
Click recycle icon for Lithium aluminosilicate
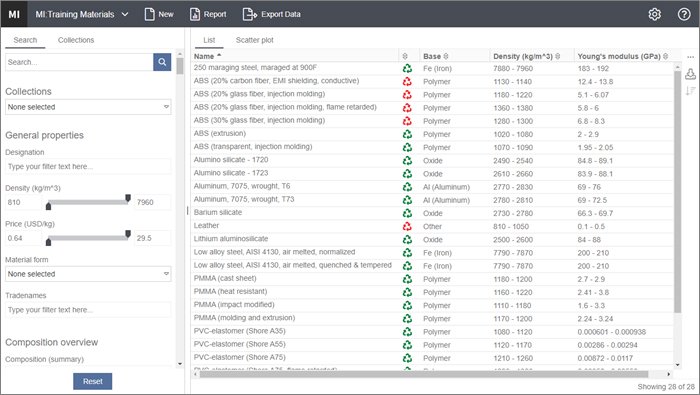[x=407, y=240]
